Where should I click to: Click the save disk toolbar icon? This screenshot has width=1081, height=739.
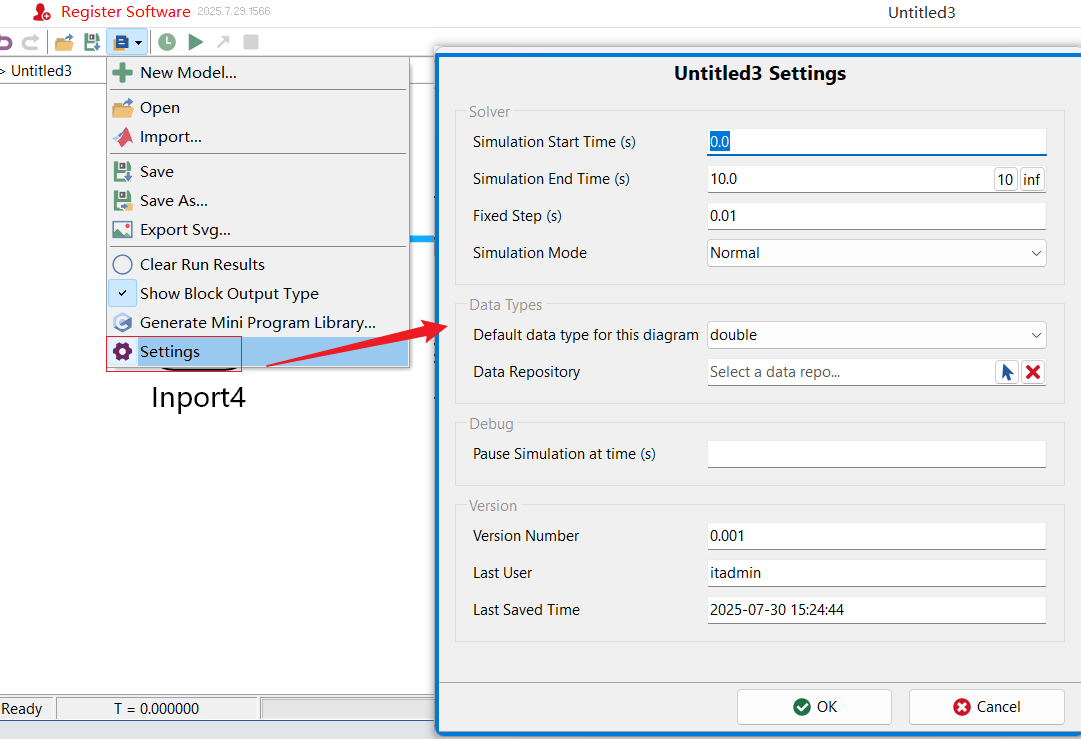(x=92, y=42)
